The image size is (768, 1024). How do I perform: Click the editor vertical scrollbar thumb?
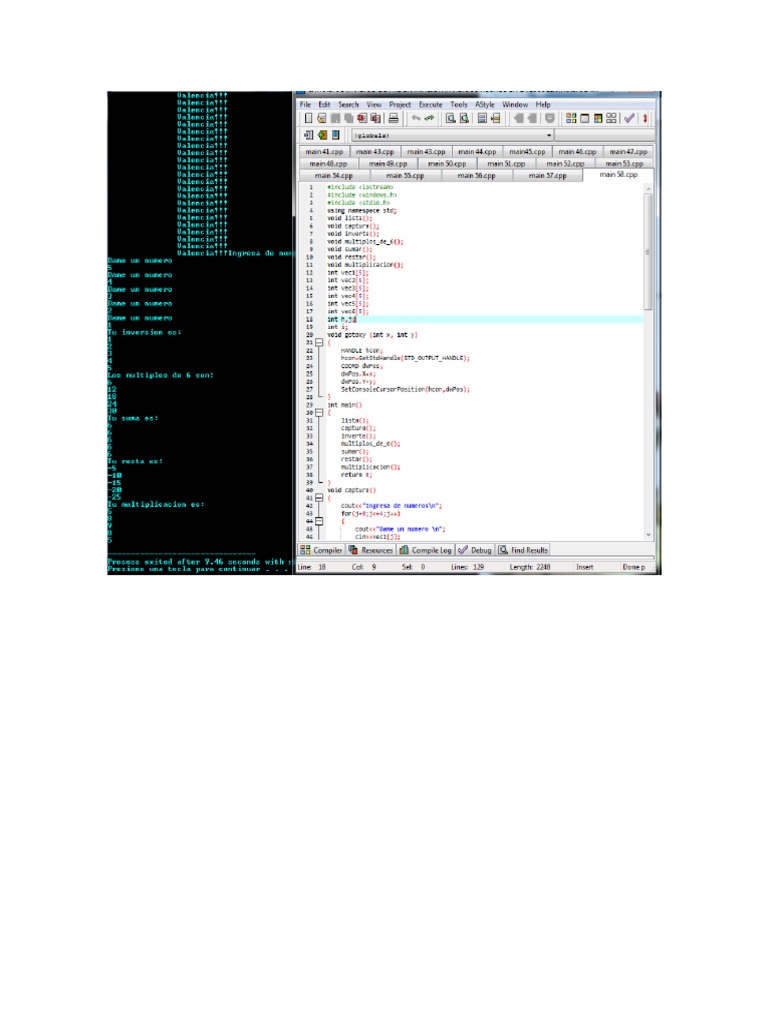tap(649, 250)
